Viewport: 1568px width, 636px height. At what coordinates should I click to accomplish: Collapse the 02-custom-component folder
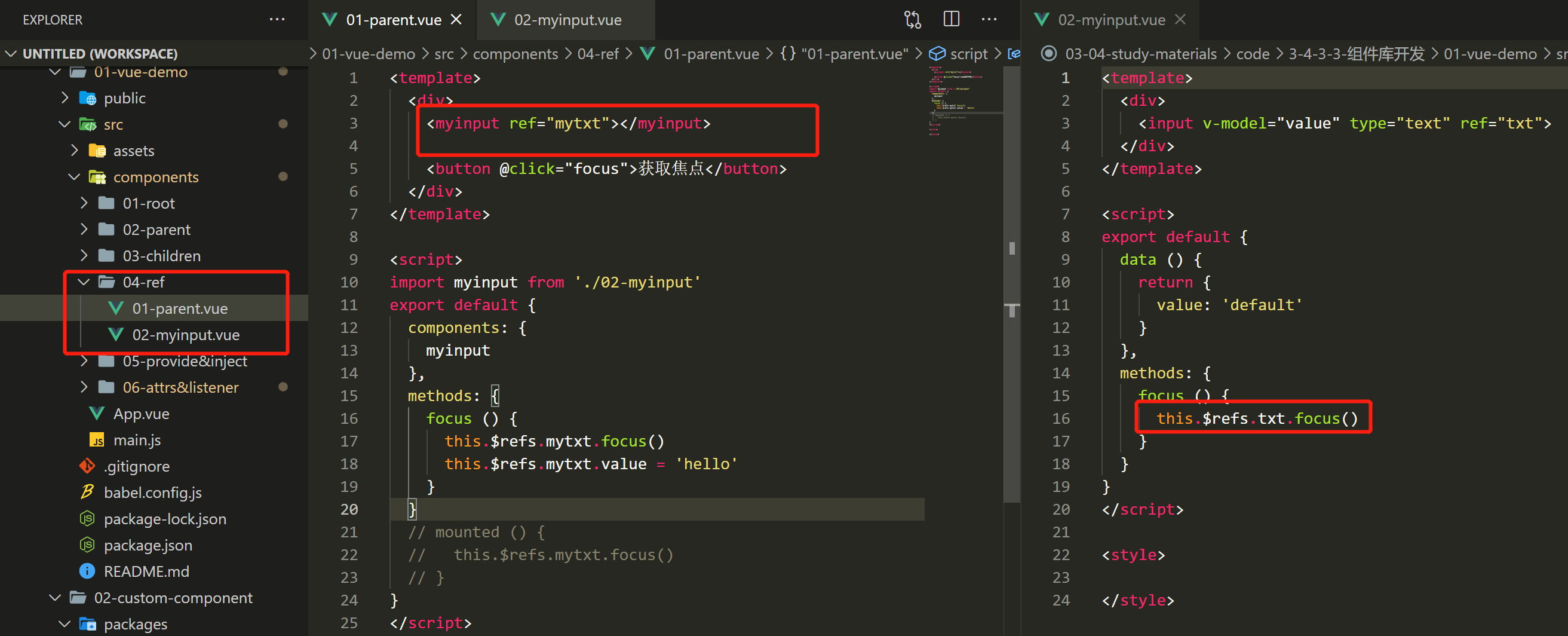[55, 598]
